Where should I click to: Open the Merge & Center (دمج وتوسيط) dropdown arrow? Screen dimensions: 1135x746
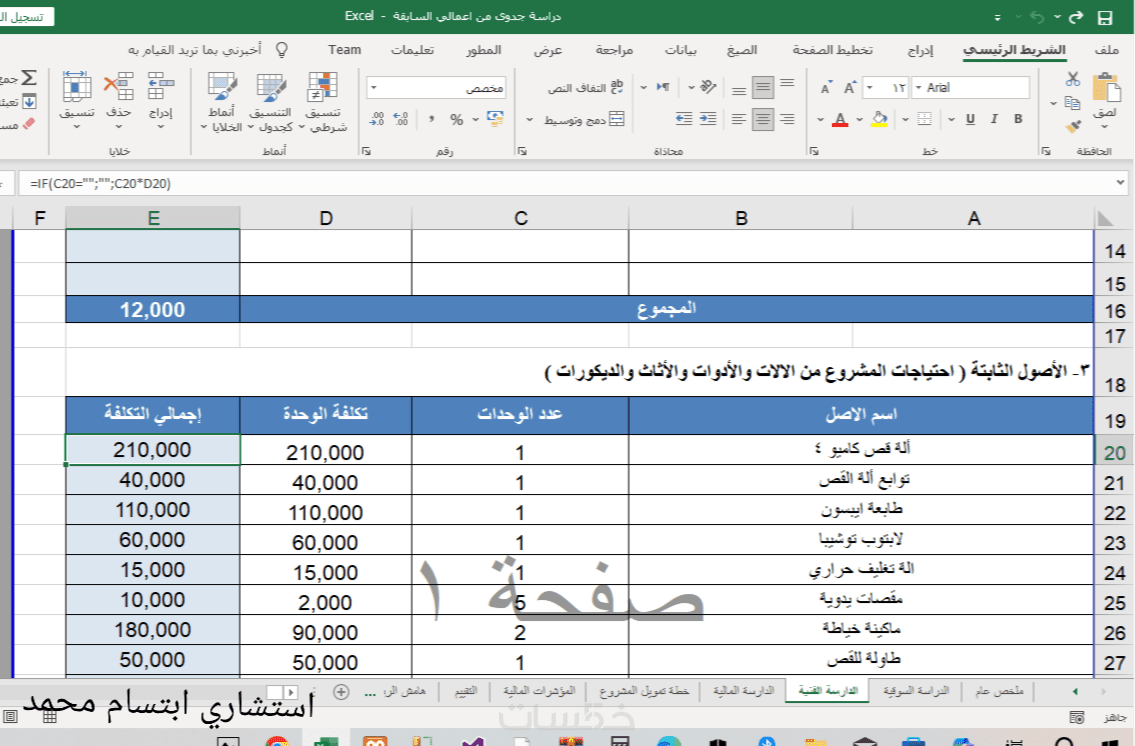point(529,119)
